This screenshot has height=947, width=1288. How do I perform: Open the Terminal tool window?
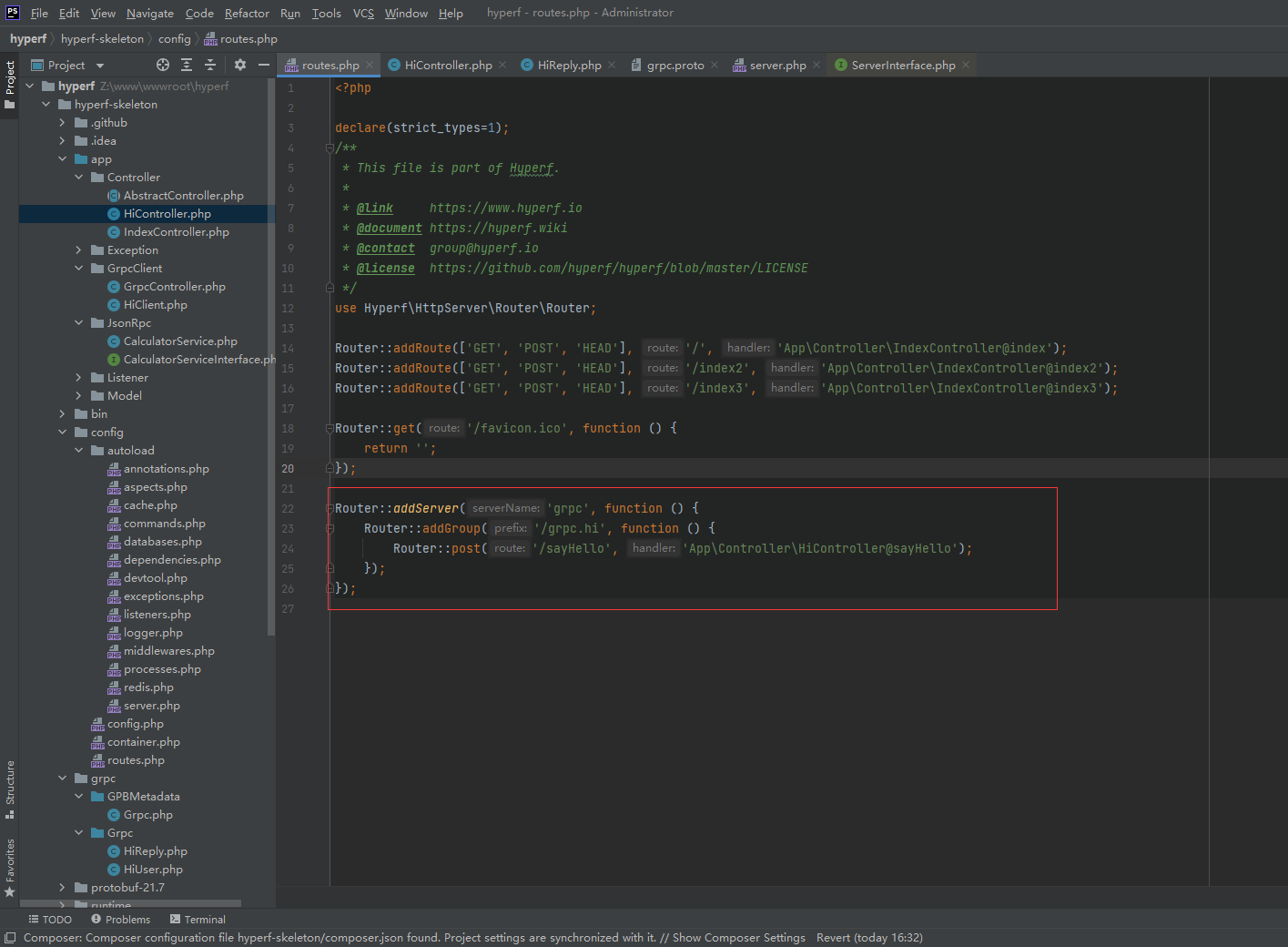pos(197,919)
